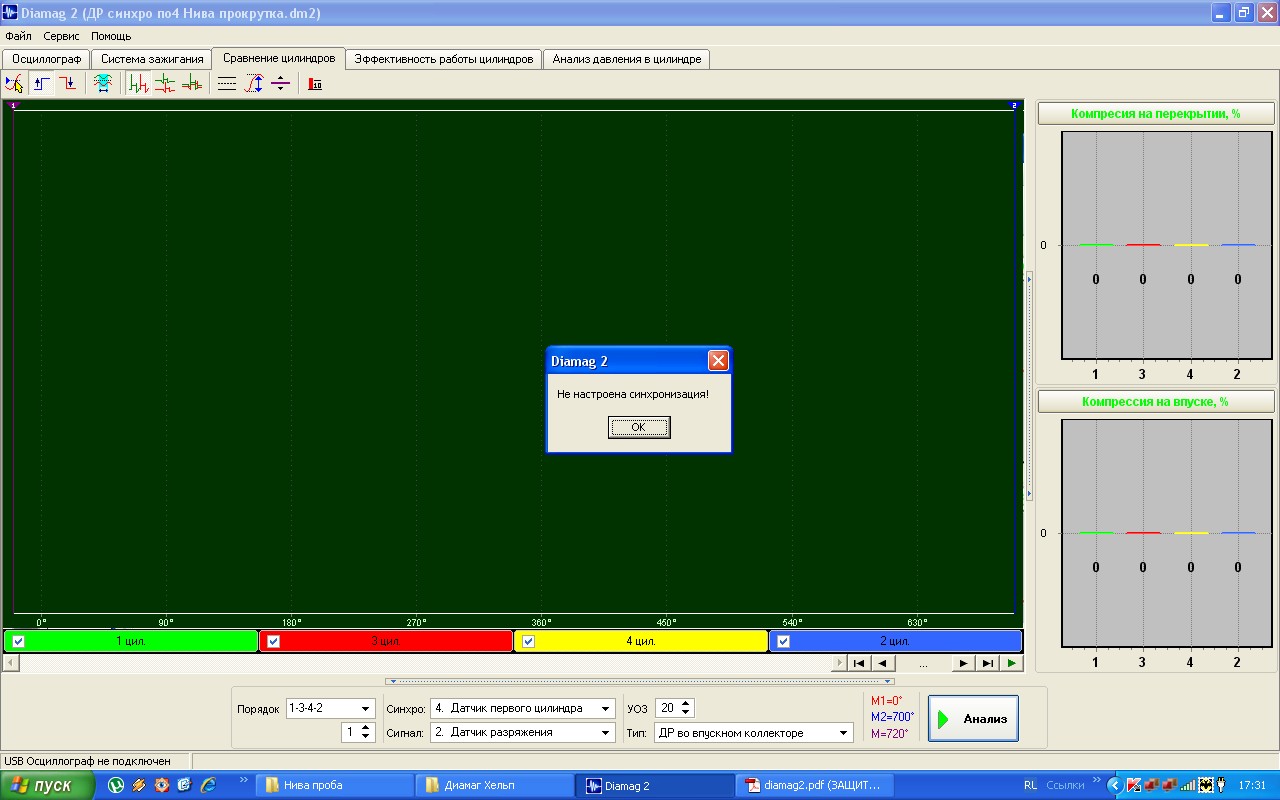The width and height of the screenshot is (1280, 800).
Task: Select sequential green-red waveform display icon
Action: click(138, 84)
